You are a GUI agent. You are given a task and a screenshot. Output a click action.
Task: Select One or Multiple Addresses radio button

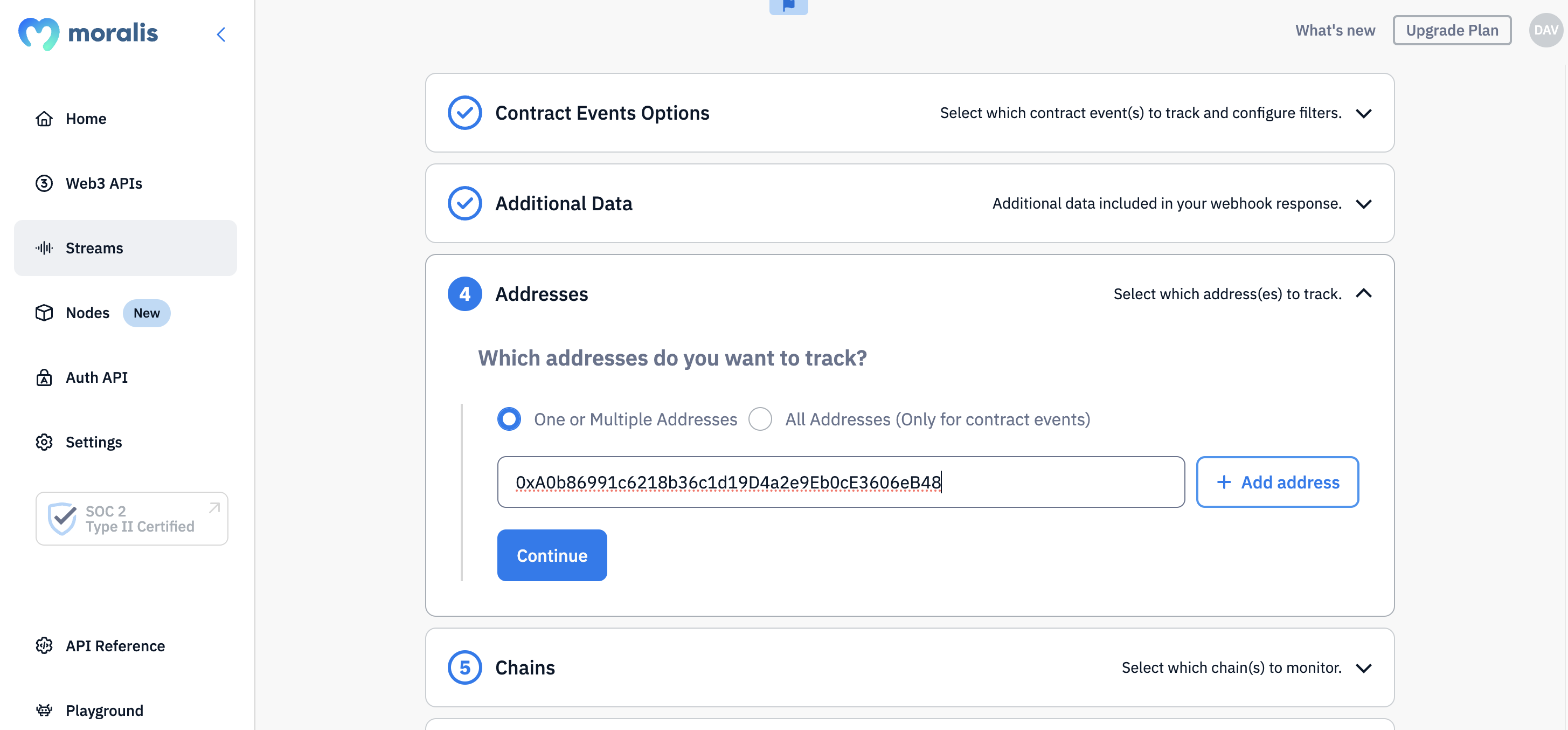pos(509,419)
